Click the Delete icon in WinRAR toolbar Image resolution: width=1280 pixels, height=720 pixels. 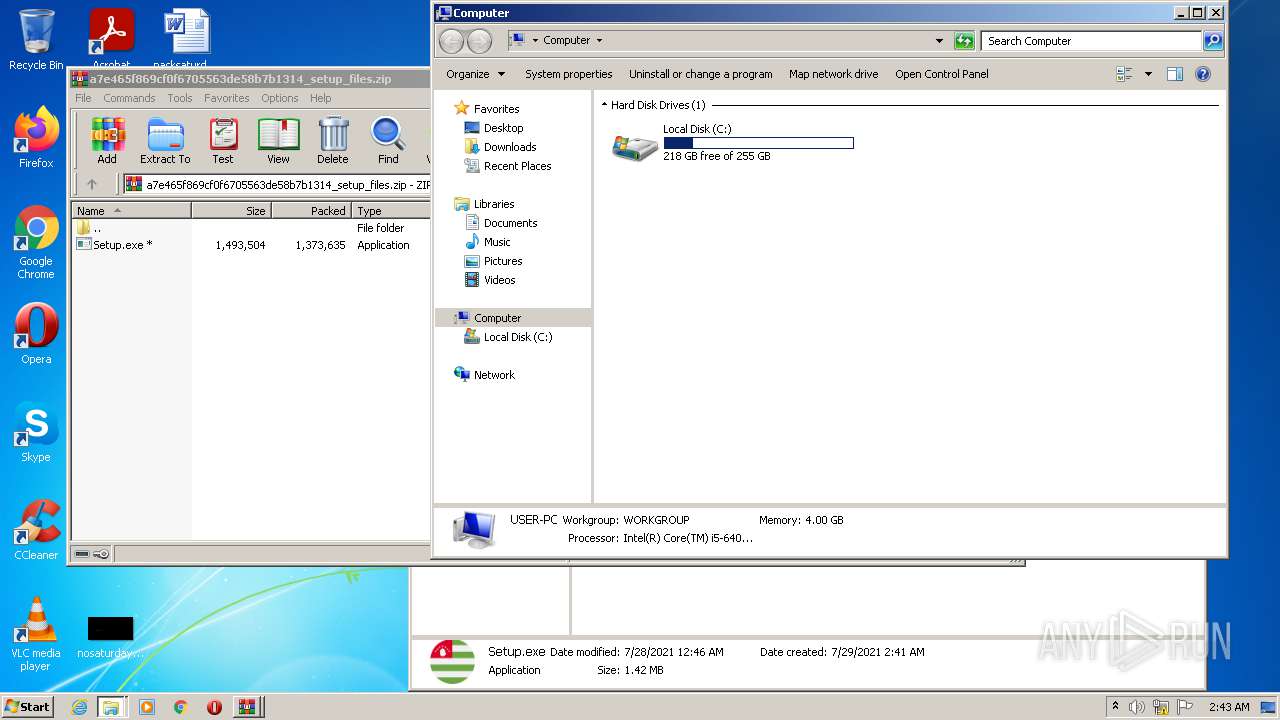[x=333, y=140]
